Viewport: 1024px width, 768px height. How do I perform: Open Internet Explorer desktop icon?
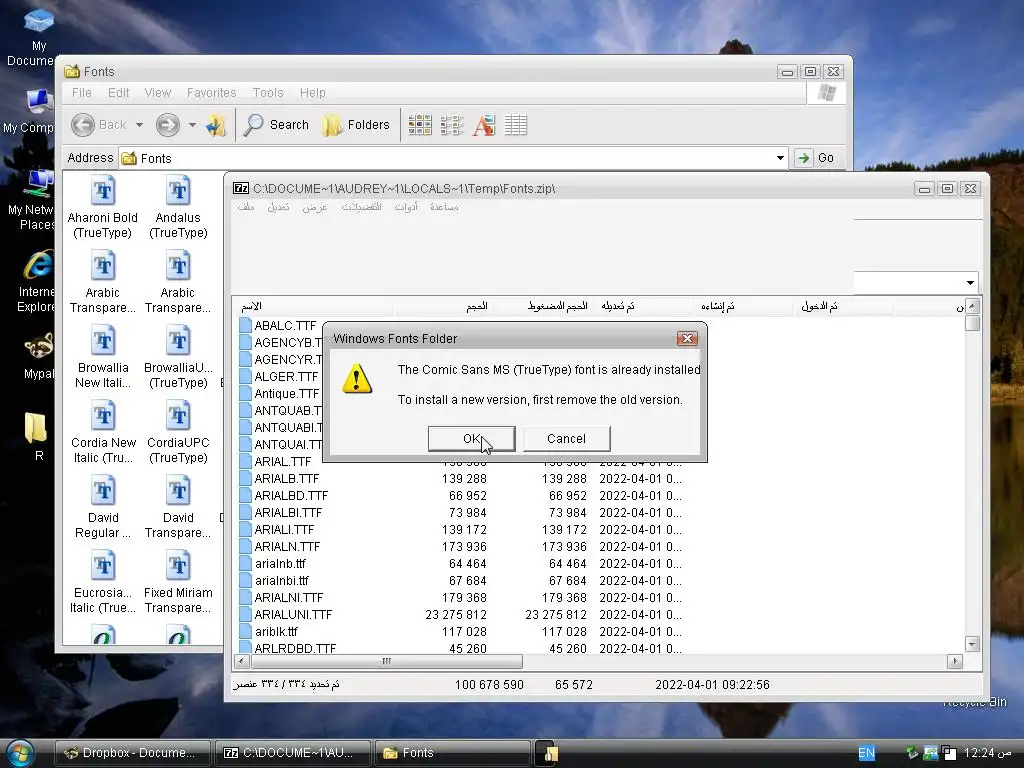37,281
